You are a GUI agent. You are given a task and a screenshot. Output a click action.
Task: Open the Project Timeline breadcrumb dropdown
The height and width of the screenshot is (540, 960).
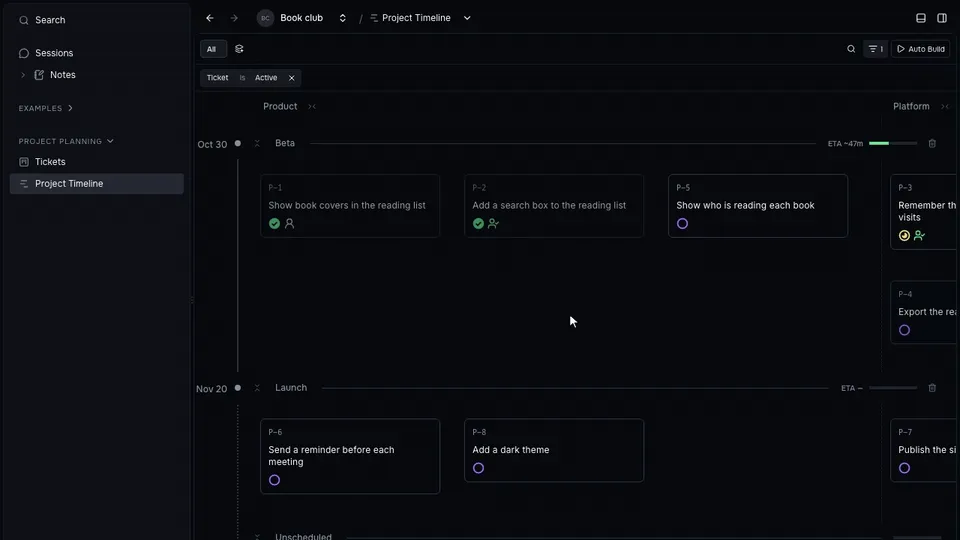pyautogui.click(x=467, y=18)
